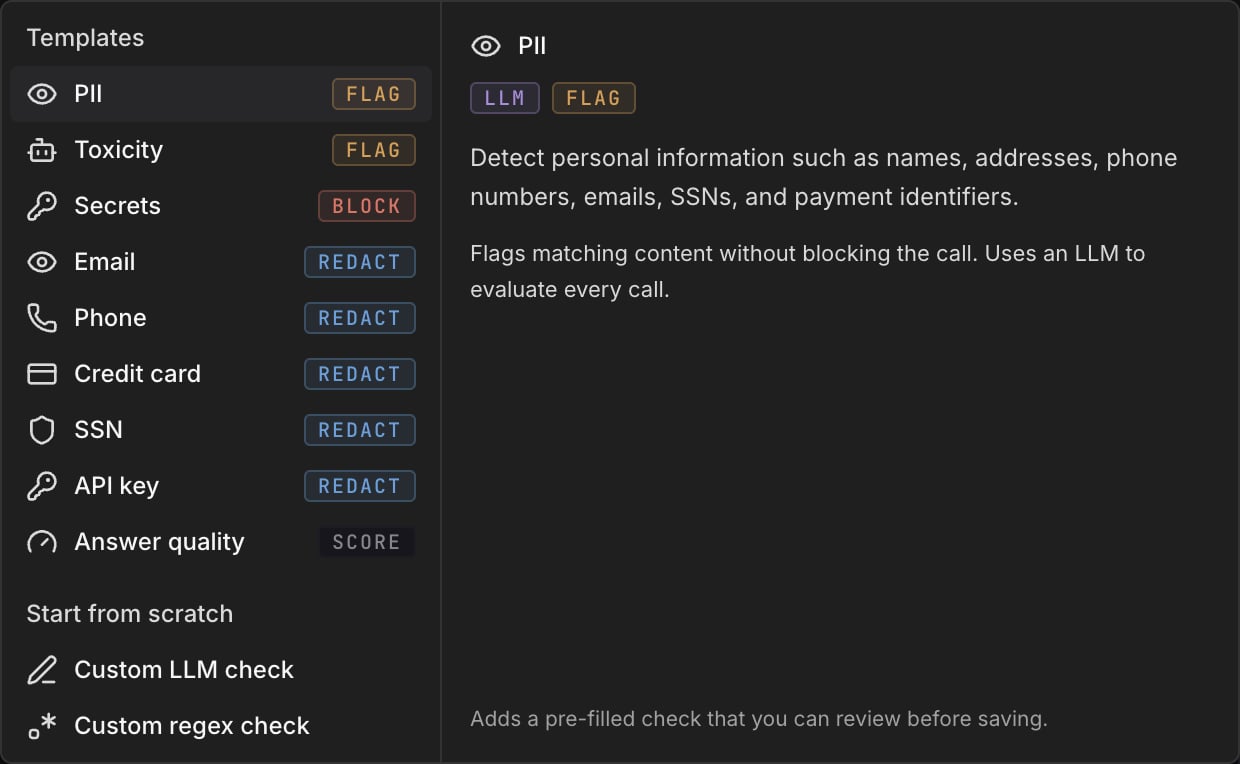Screen dimensions: 1240x764
Task: Click the eye icon beside Email template
Action: click(42, 262)
